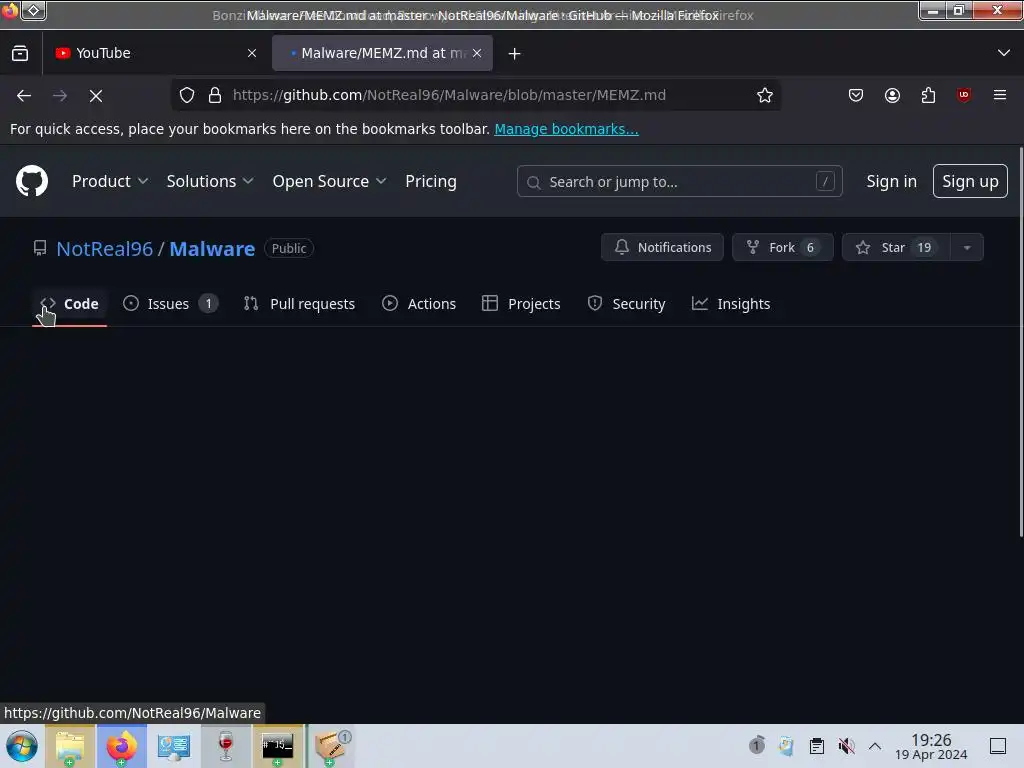Select the Code tab

point(69,304)
